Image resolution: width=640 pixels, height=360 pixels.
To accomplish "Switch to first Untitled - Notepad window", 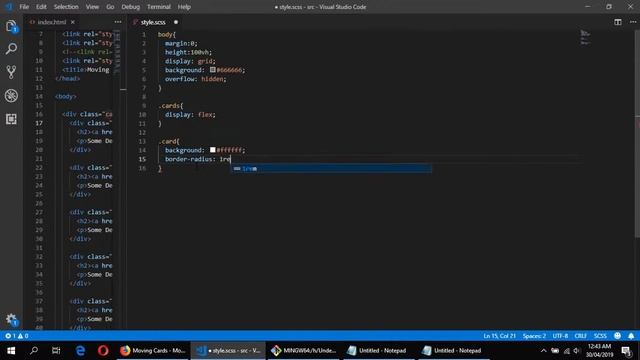I will [378, 350].
